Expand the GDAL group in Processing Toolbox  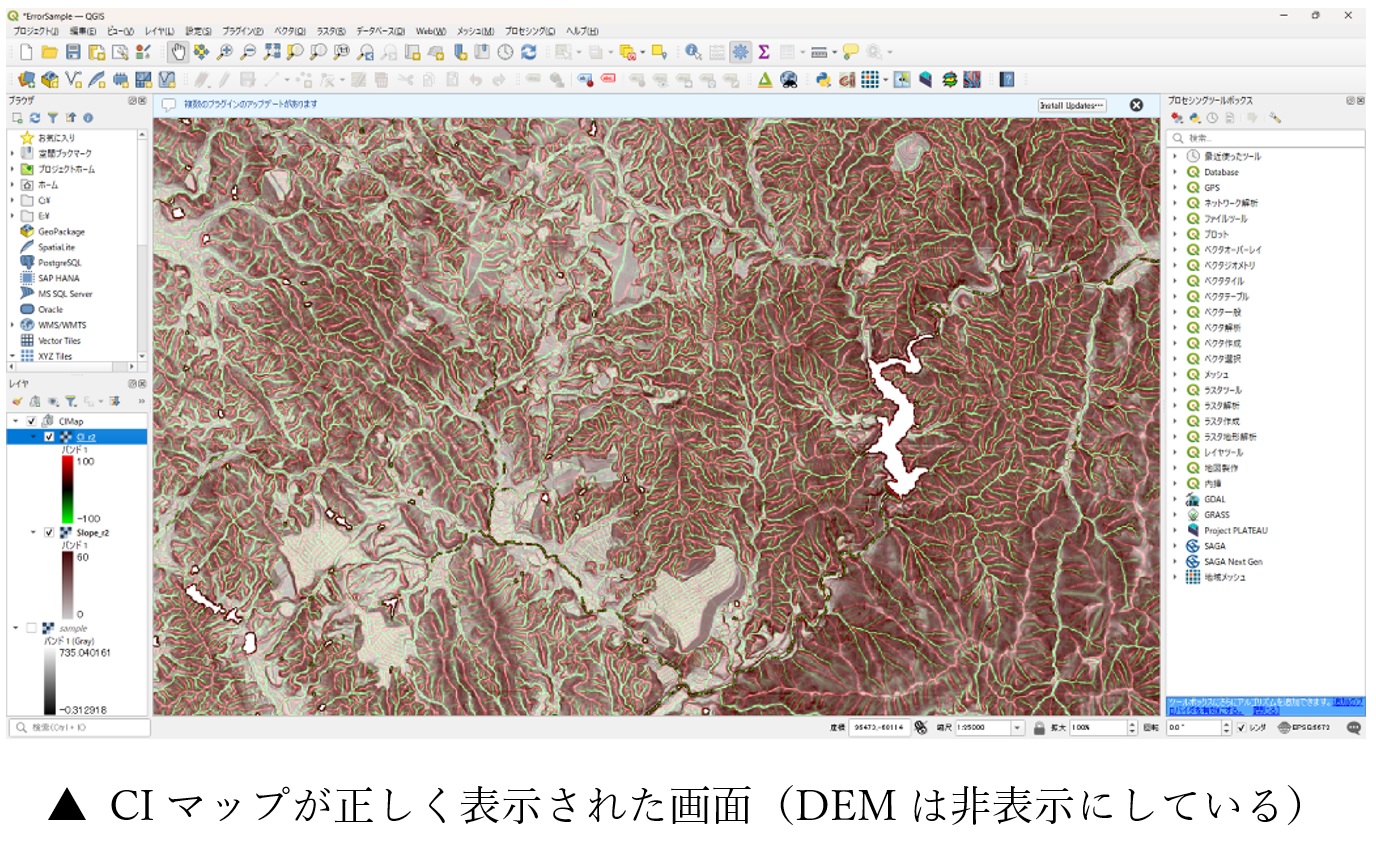click(1175, 499)
